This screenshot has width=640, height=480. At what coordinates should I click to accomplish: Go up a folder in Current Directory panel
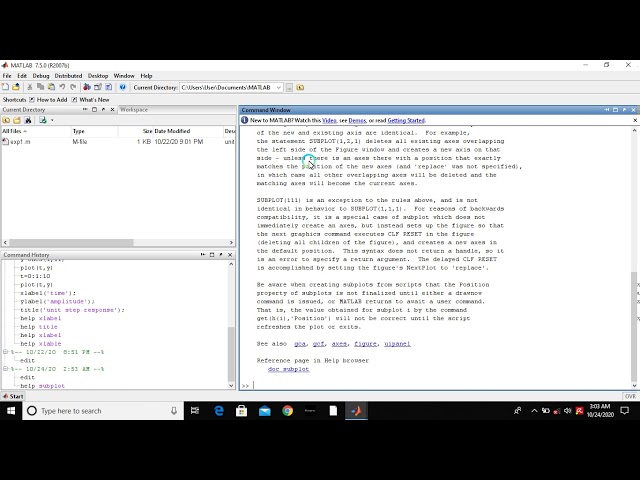pyautogui.click(x=6, y=120)
